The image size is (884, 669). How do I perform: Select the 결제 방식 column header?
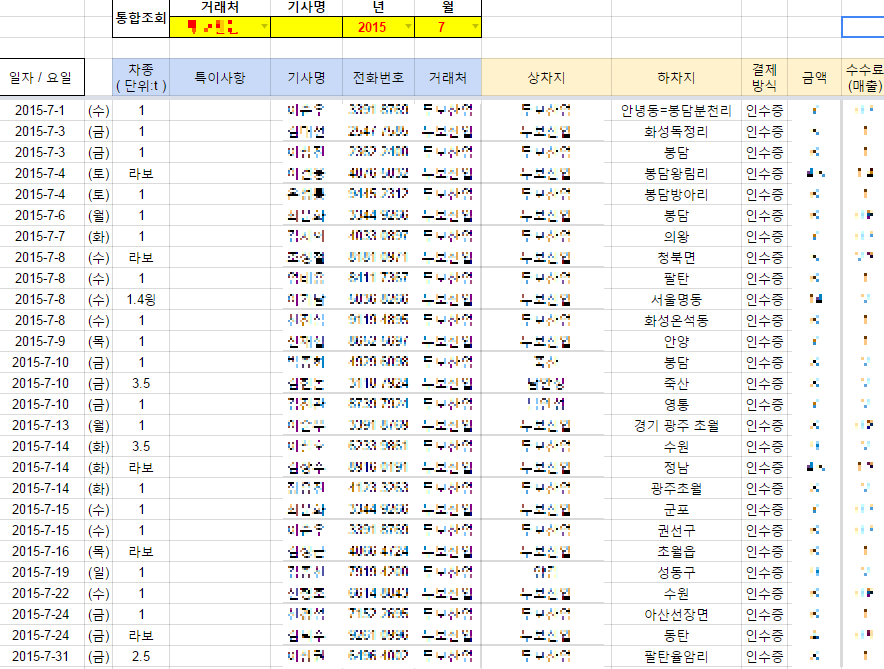point(765,77)
